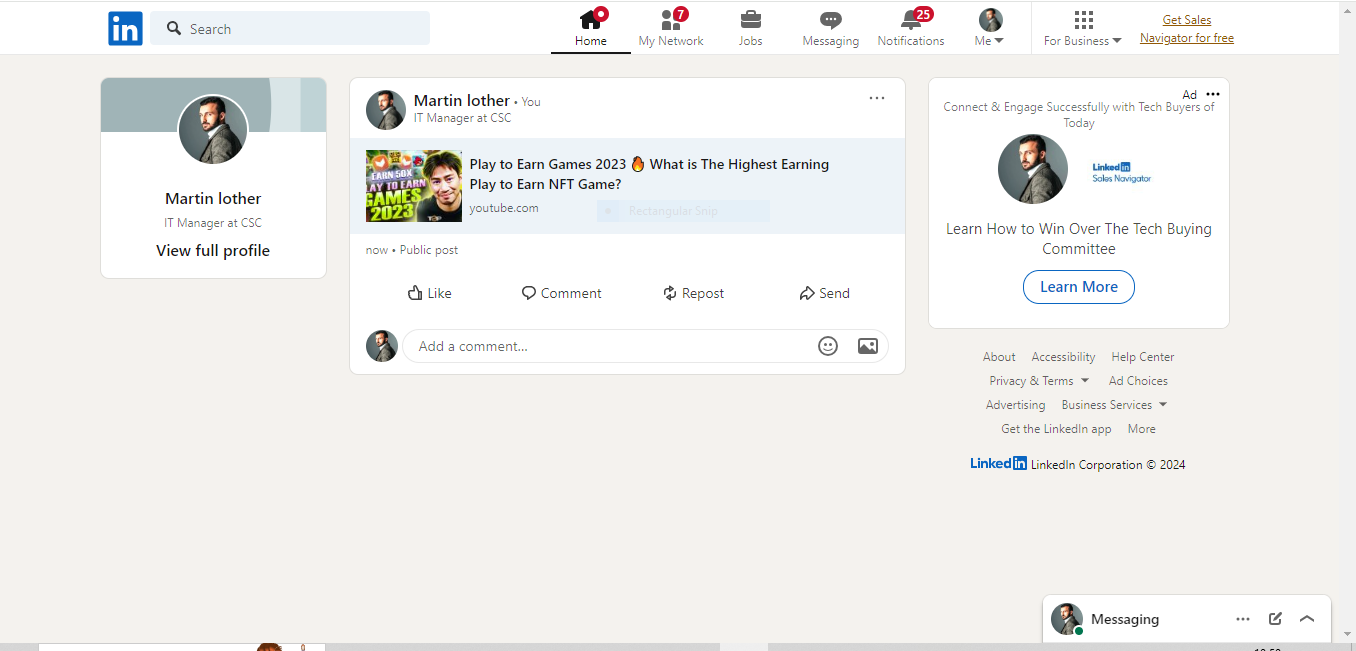Click the Sales Navigator logo in ad
The image size is (1356, 651).
1121,172
